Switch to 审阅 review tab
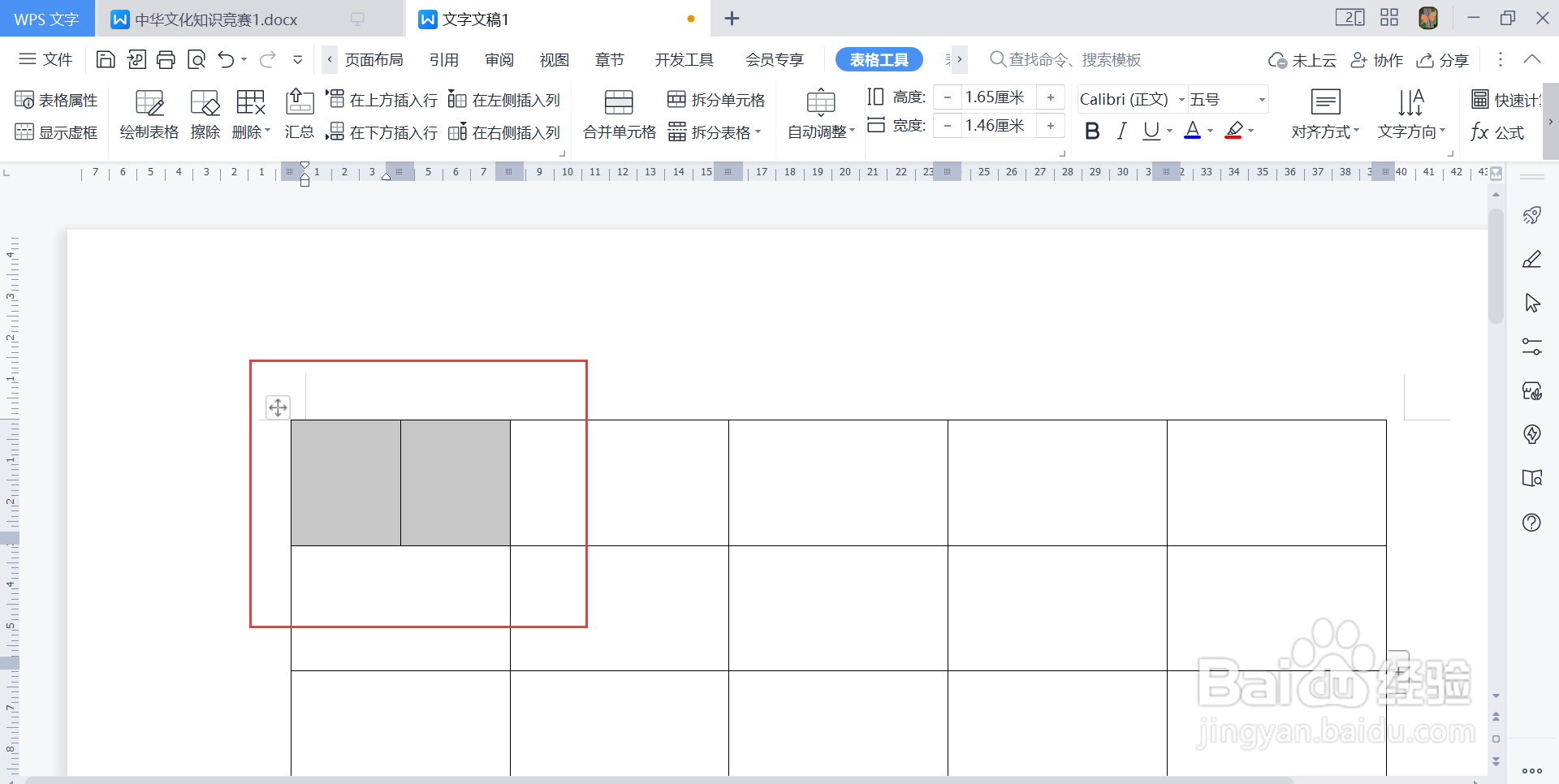This screenshot has height=784, width=1559. pos(499,60)
